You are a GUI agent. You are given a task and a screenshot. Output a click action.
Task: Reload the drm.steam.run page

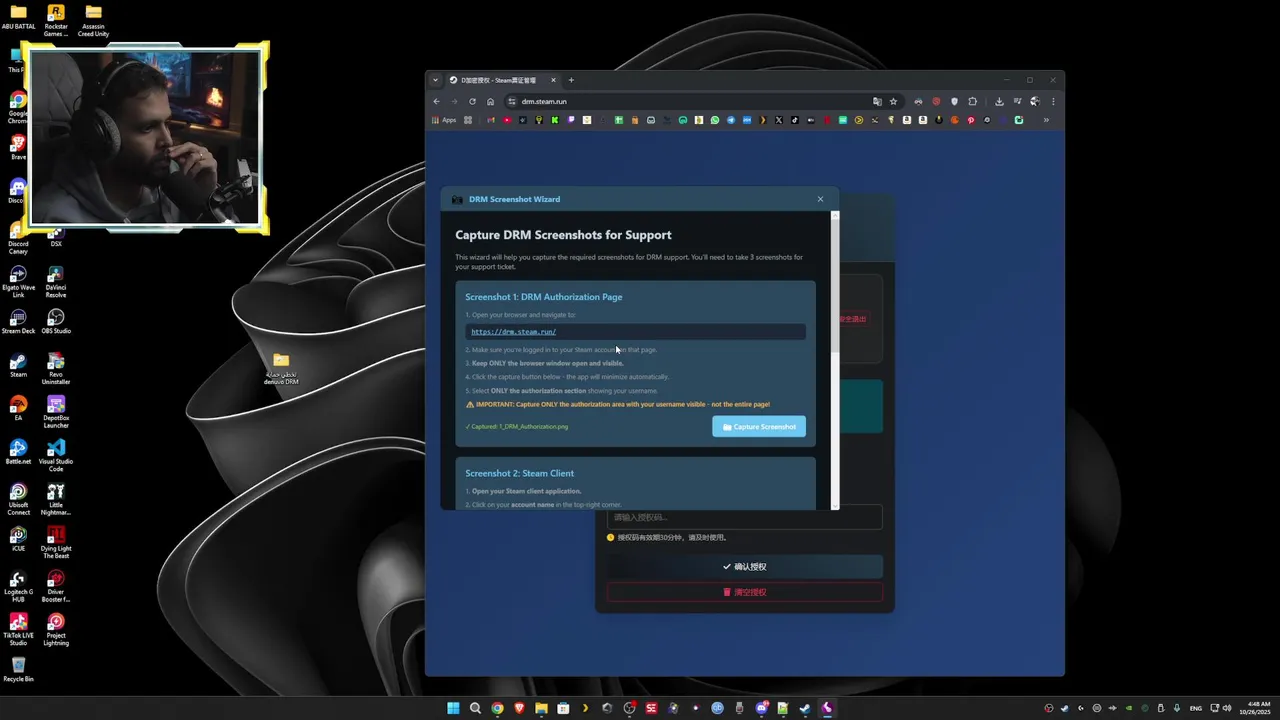pyautogui.click(x=472, y=101)
